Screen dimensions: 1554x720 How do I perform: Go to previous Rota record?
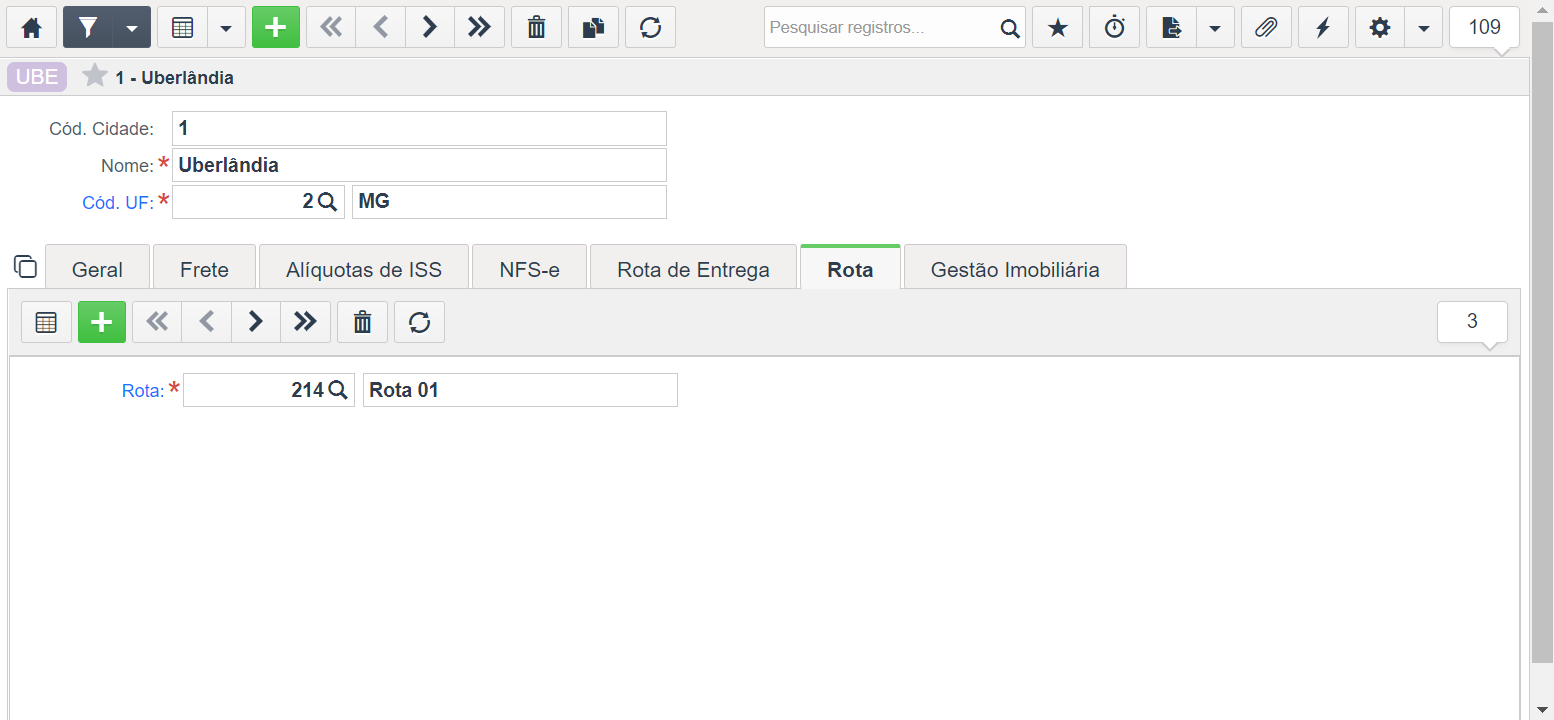point(207,322)
